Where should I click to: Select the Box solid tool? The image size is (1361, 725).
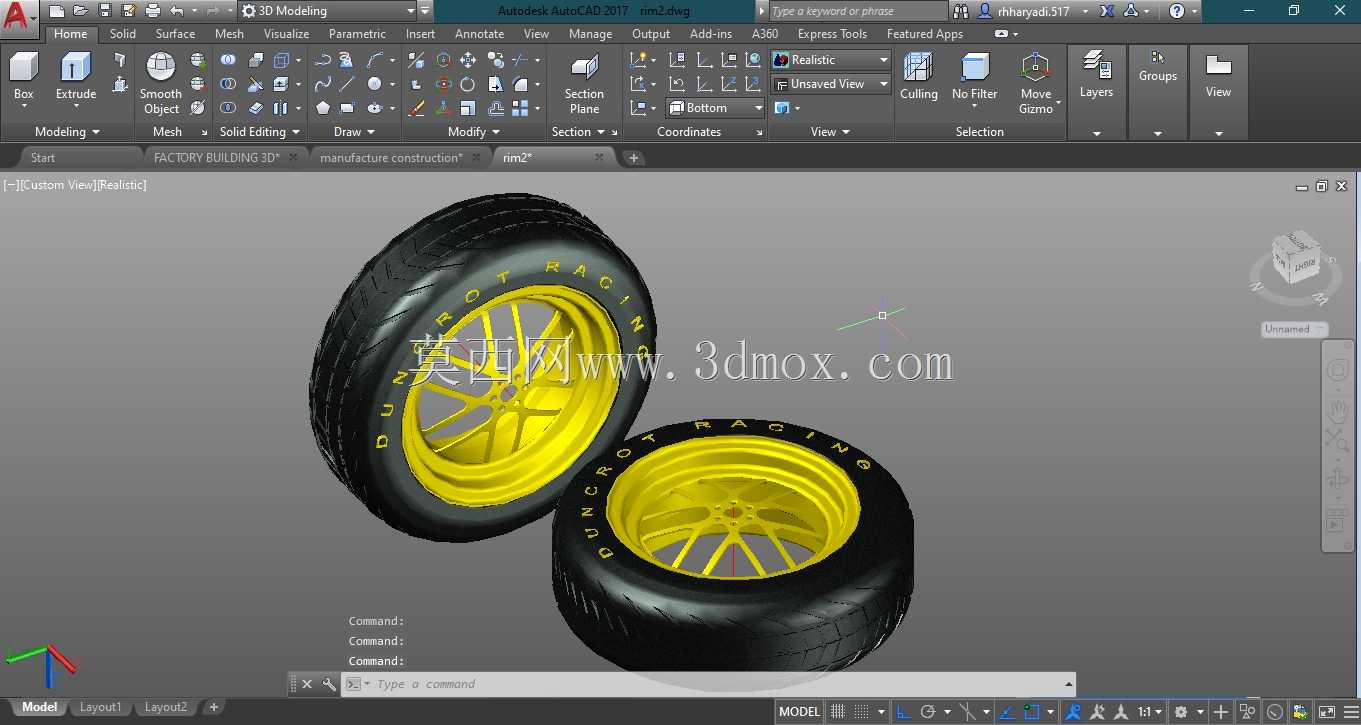pos(23,78)
